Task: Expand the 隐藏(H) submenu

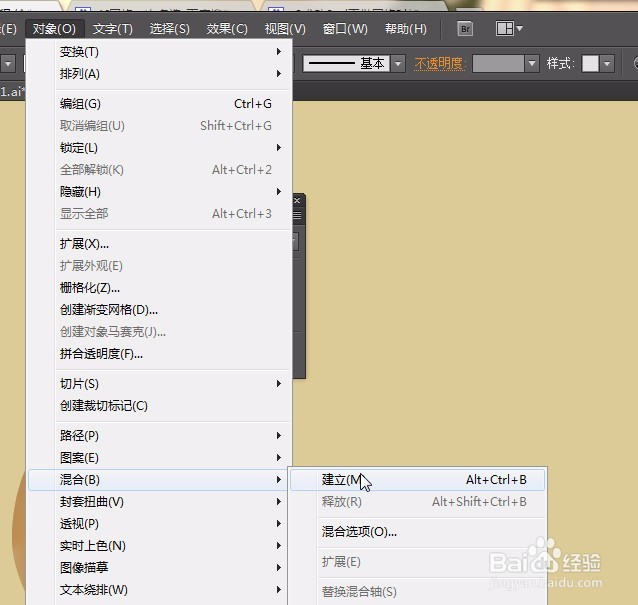Action: tap(160, 192)
